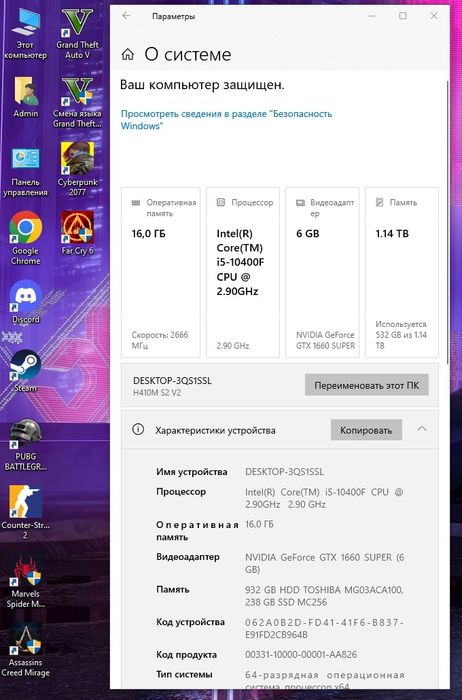The height and width of the screenshot is (700, 462).
Task: Click the device specifications info icon
Action: pyautogui.click(x=138, y=429)
